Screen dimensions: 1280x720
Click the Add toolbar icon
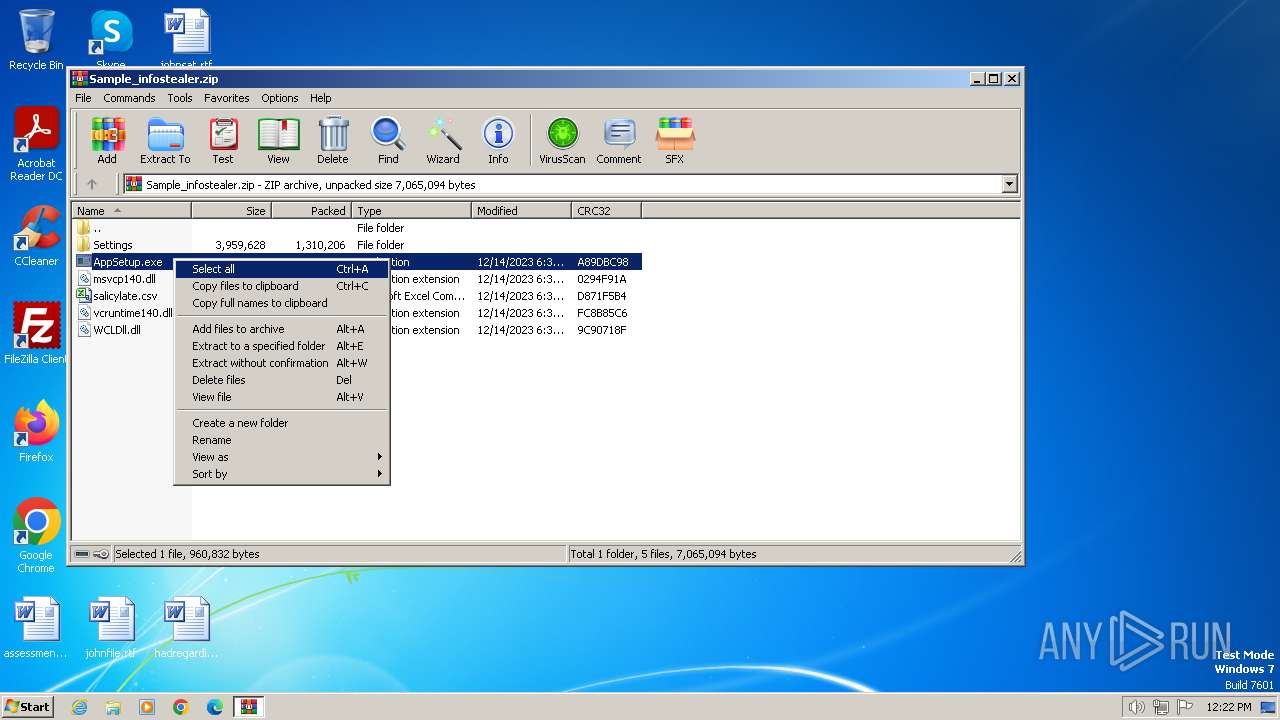point(107,140)
